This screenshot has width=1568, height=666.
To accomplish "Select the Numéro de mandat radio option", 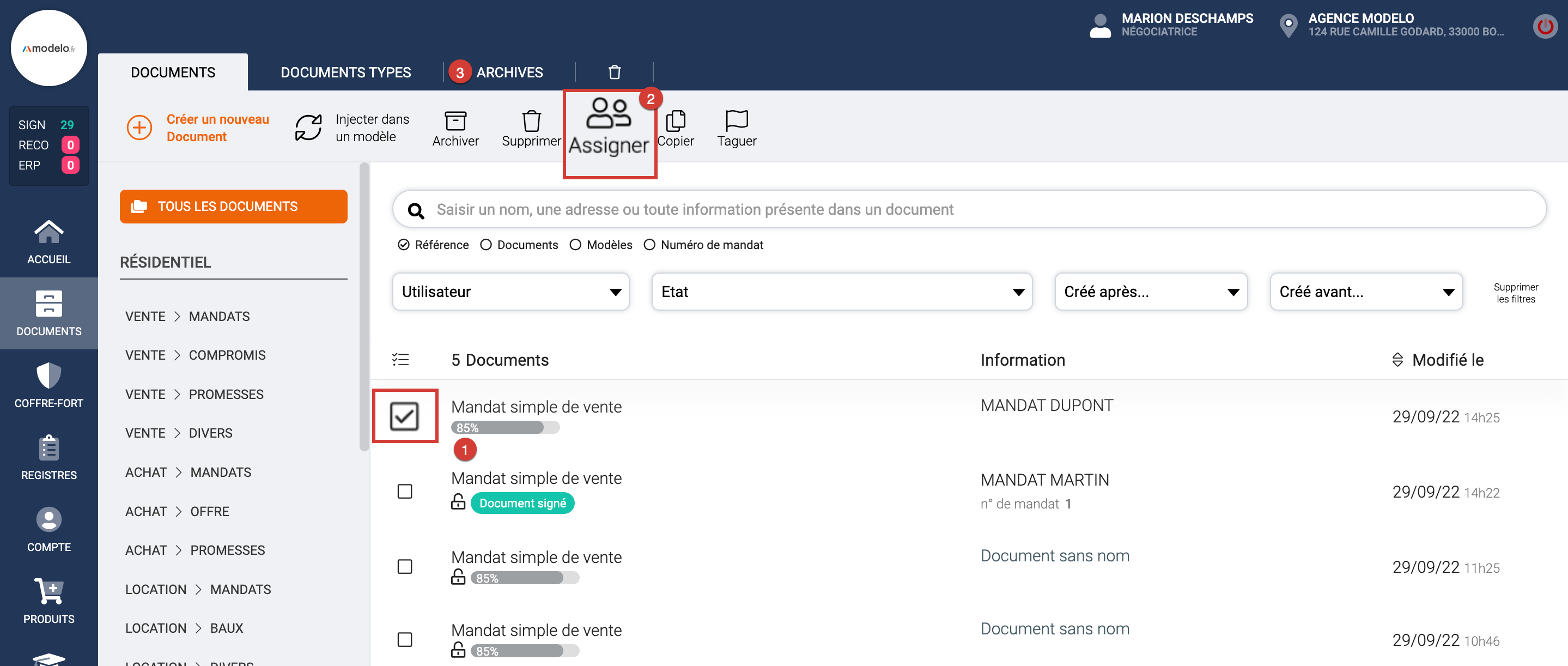I will tap(649, 245).
